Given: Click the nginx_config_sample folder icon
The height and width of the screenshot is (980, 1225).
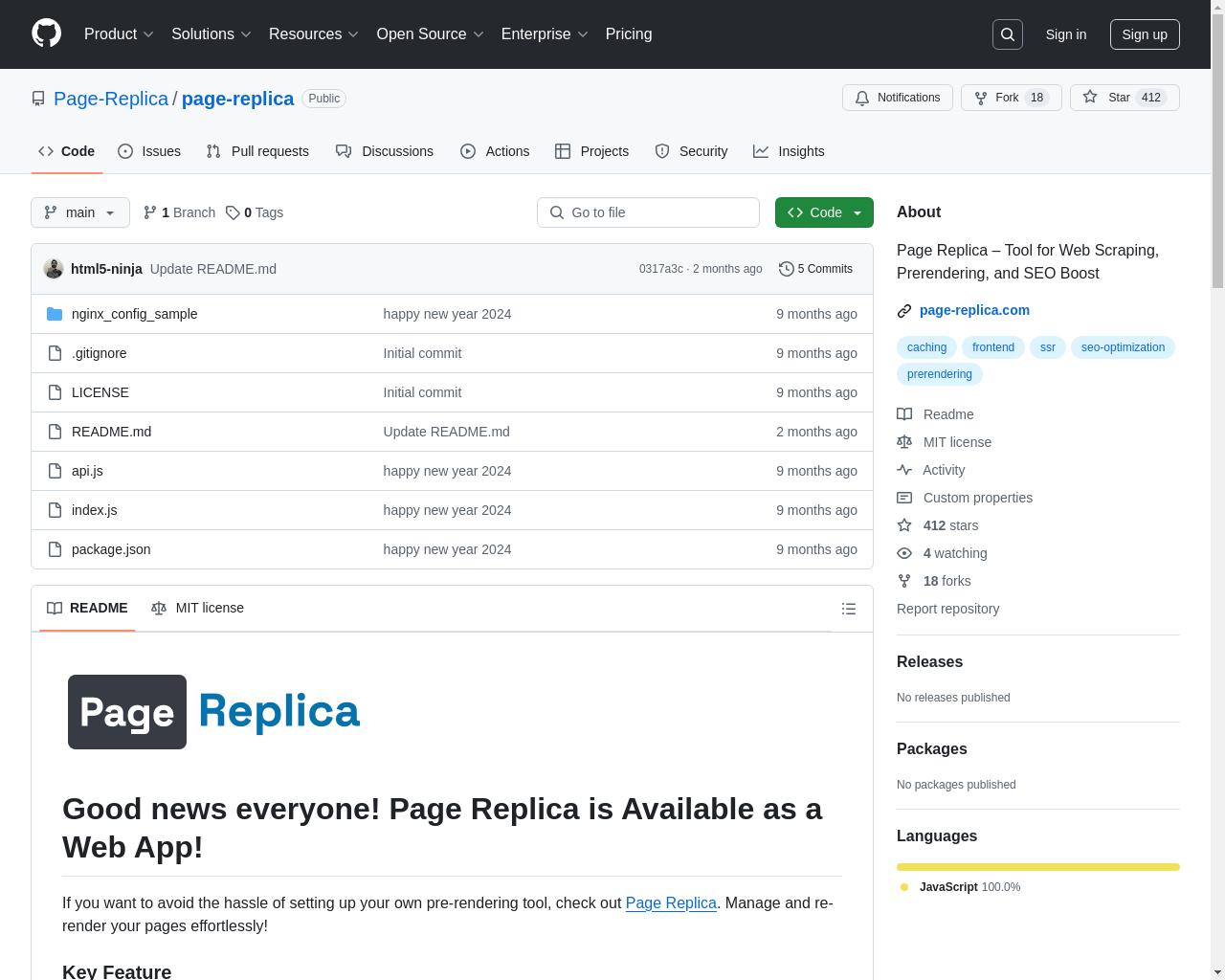Looking at the screenshot, I should pyautogui.click(x=55, y=314).
